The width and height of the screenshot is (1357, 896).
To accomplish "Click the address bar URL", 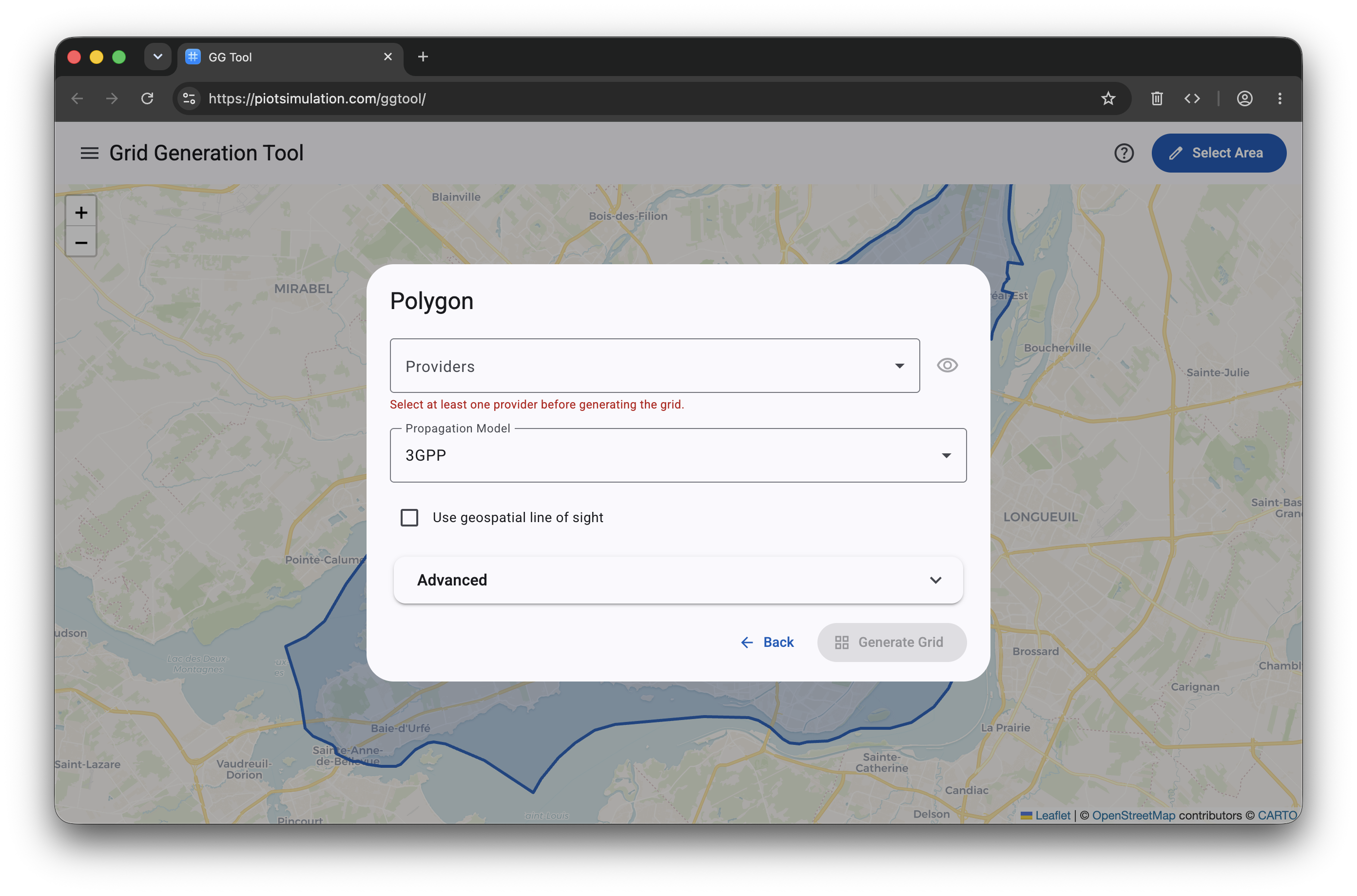I will 317,98.
